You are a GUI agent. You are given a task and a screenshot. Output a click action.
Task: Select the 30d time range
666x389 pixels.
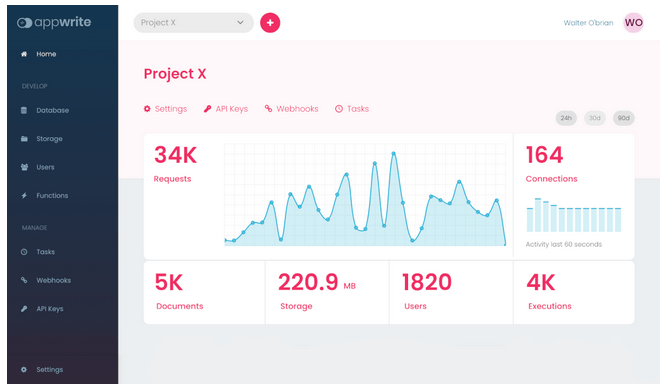(x=595, y=118)
